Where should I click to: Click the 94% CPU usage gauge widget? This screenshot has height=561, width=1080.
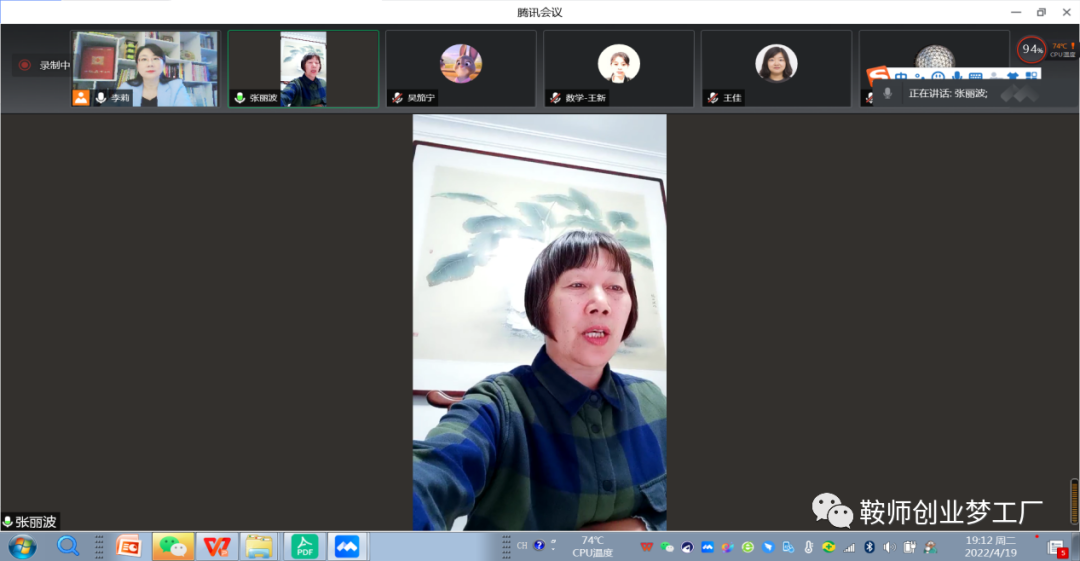(1031, 49)
